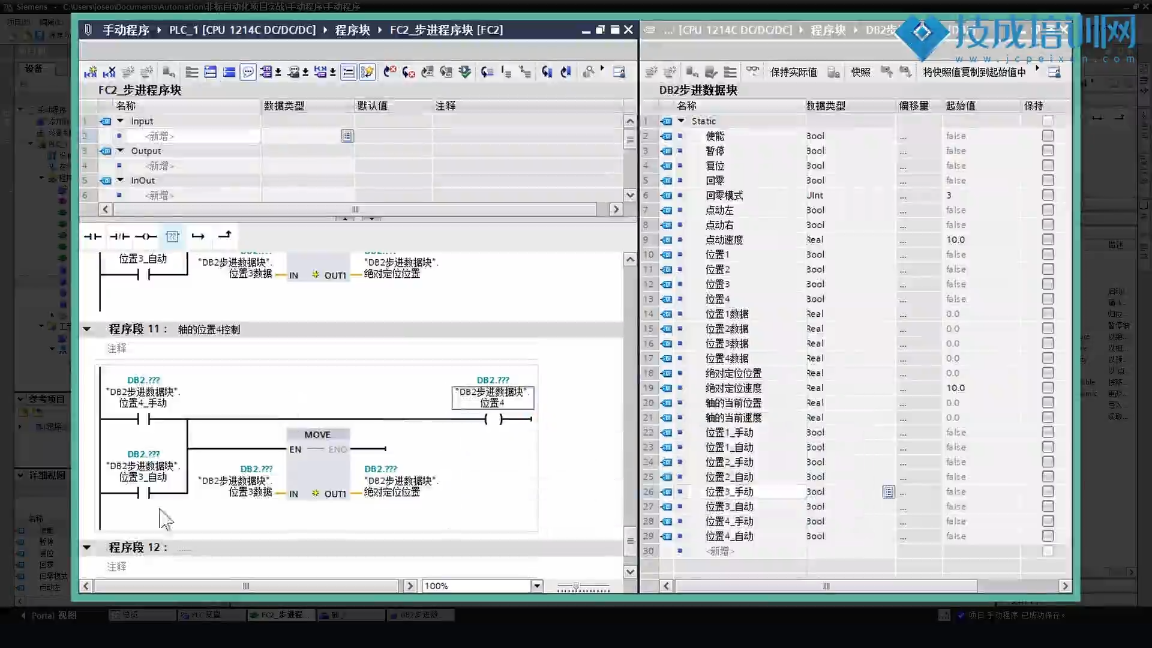Switch to Portal 视图

(48, 615)
